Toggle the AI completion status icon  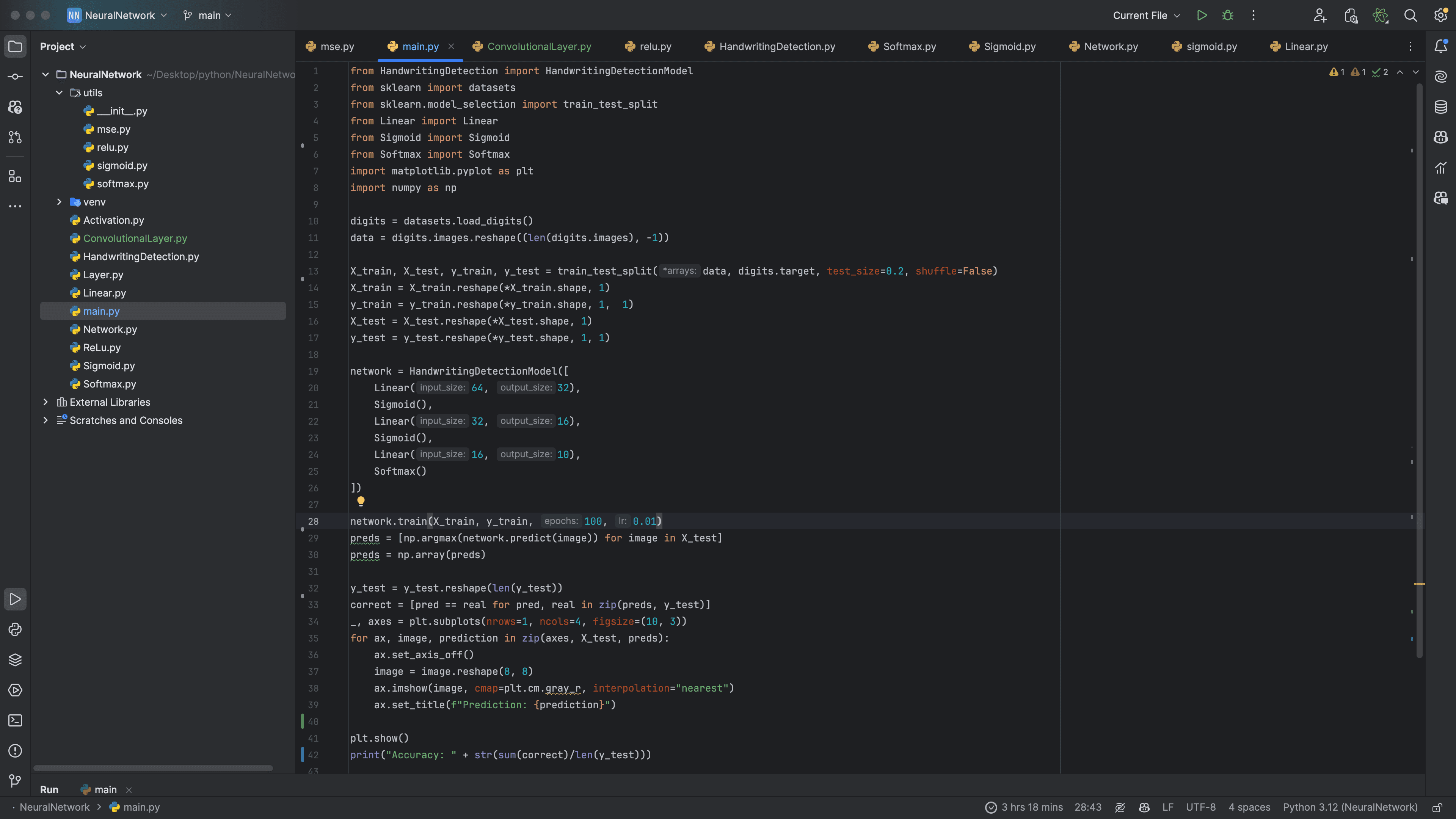pyautogui.click(x=1120, y=807)
